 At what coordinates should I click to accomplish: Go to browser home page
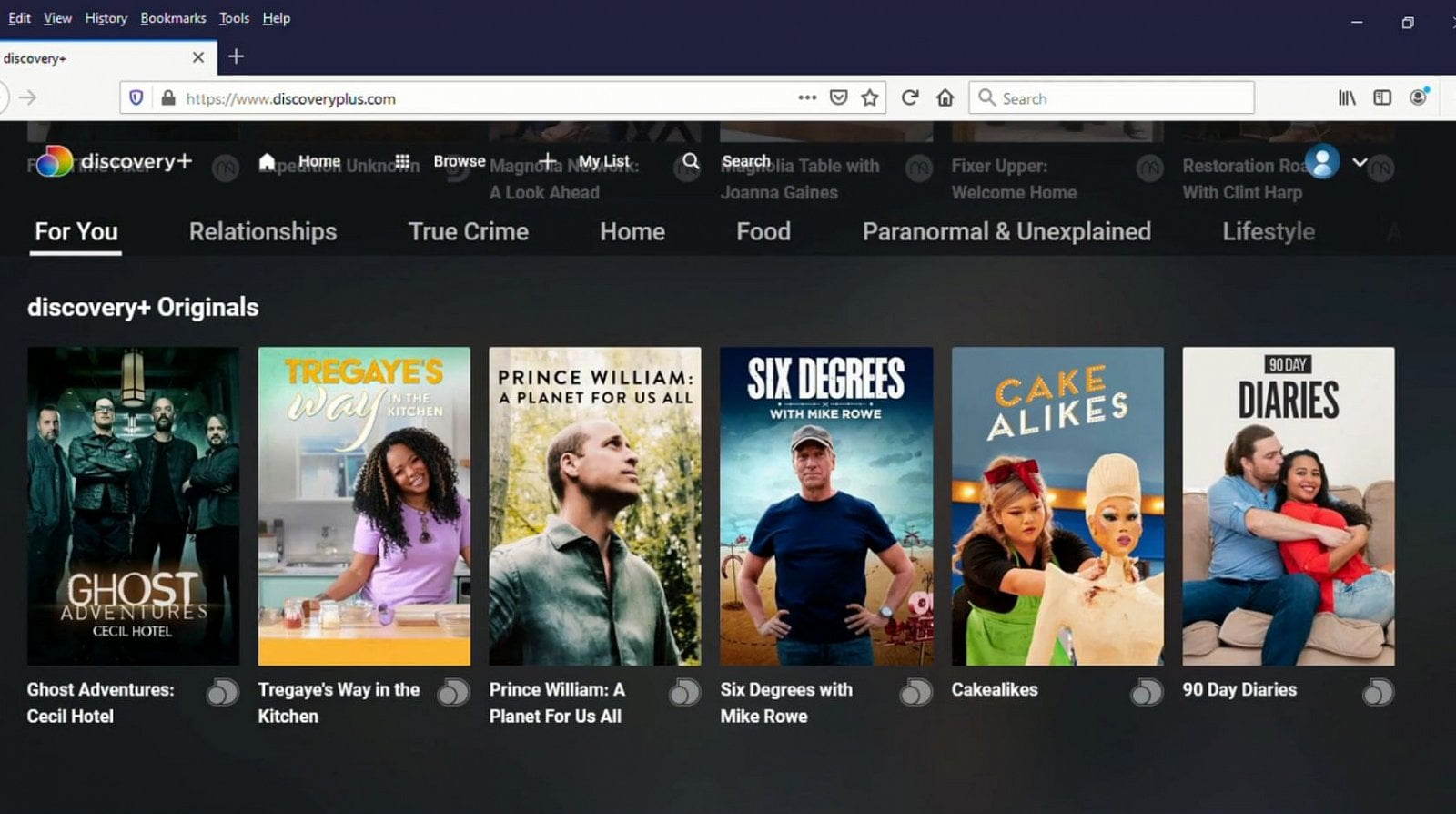pos(945,97)
